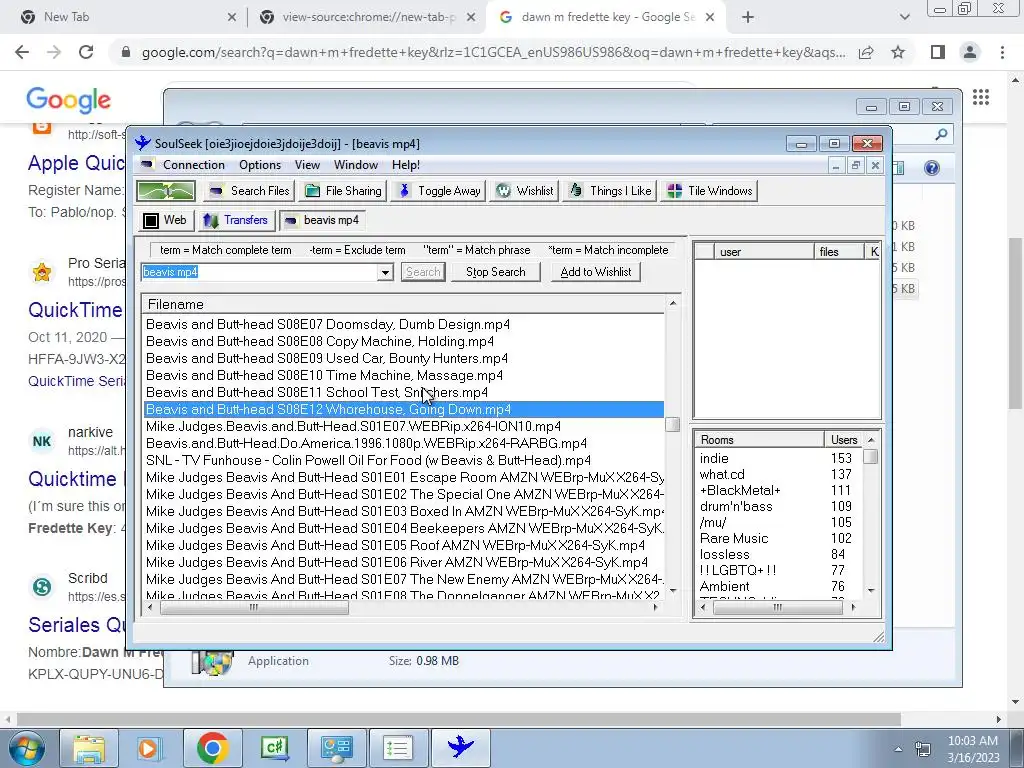
Task: Click Tile Windows toolbar button
Action: 709,191
